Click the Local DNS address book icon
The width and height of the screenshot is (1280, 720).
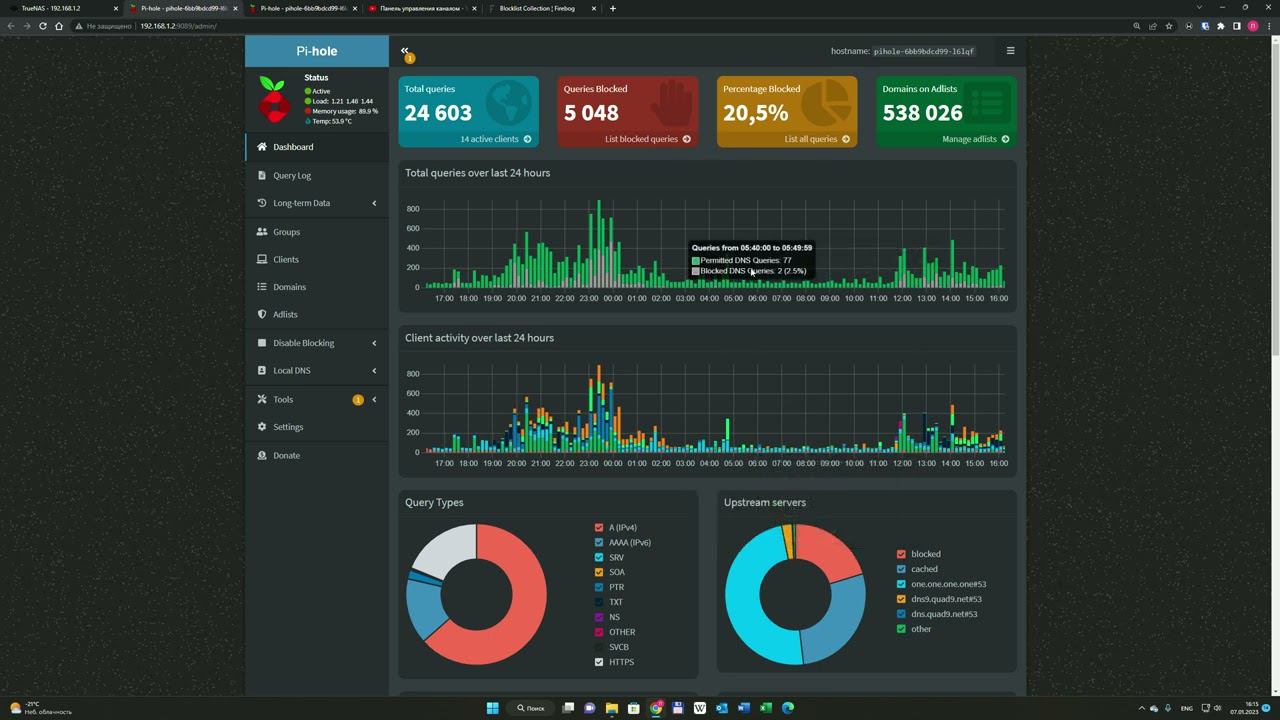pyautogui.click(x=262, y=370)
